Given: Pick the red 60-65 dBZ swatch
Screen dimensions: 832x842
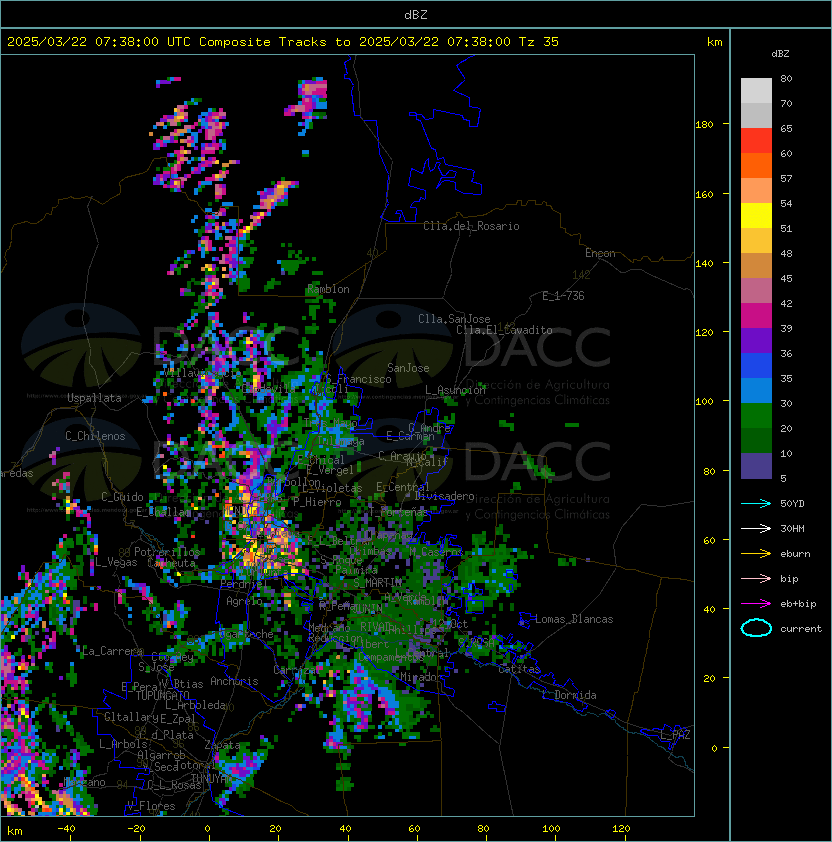Looking at the screenshot, I should [x=756, y=141].
